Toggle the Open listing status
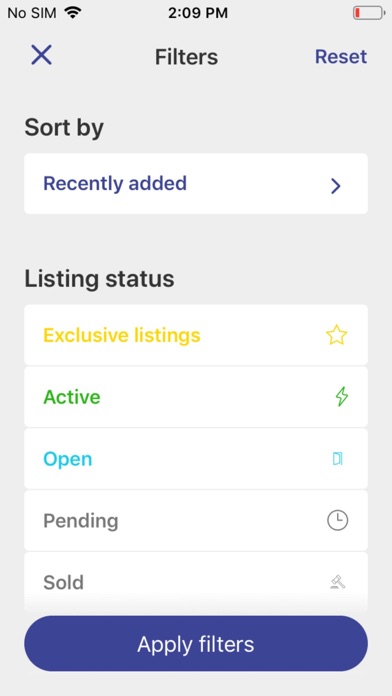 click(196, 459)
